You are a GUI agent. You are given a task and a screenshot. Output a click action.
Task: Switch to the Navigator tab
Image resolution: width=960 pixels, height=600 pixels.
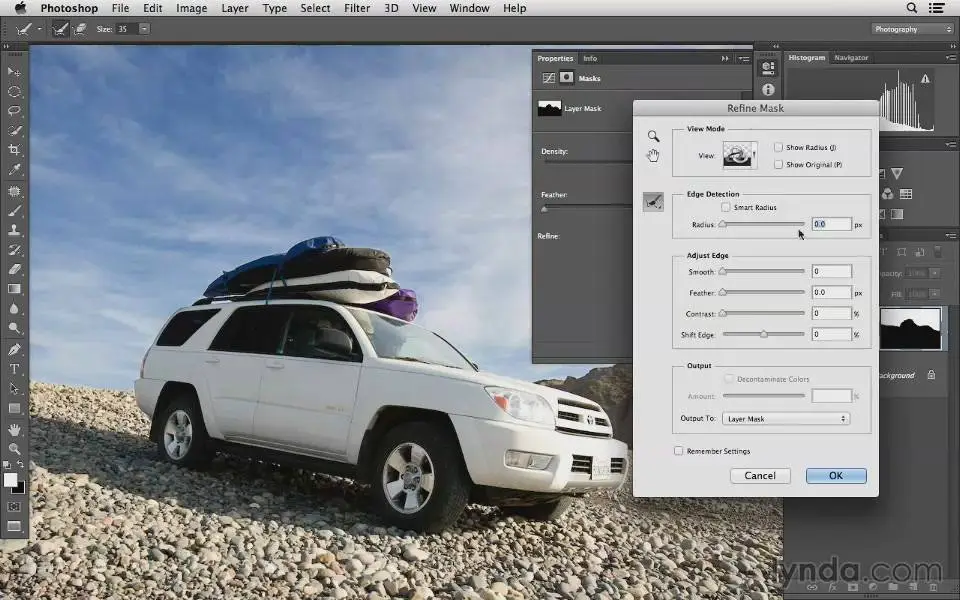(x=851, y=58)
